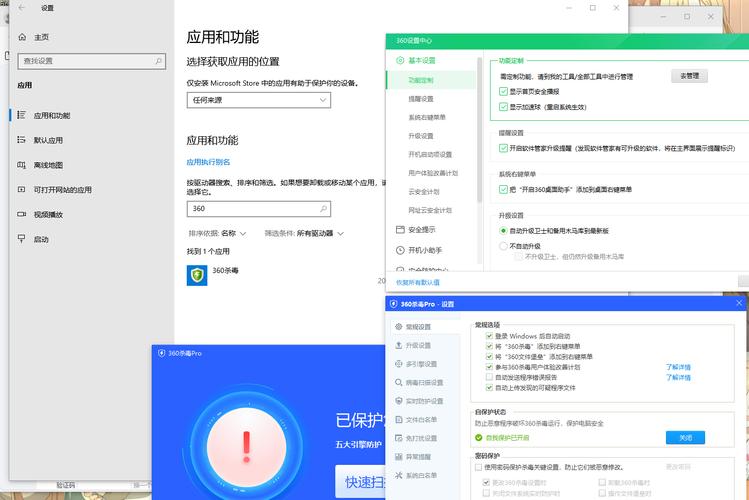
Task: Select 系统右键菜单 in 360设置中心 sidebar
Action: coord(427,117)
